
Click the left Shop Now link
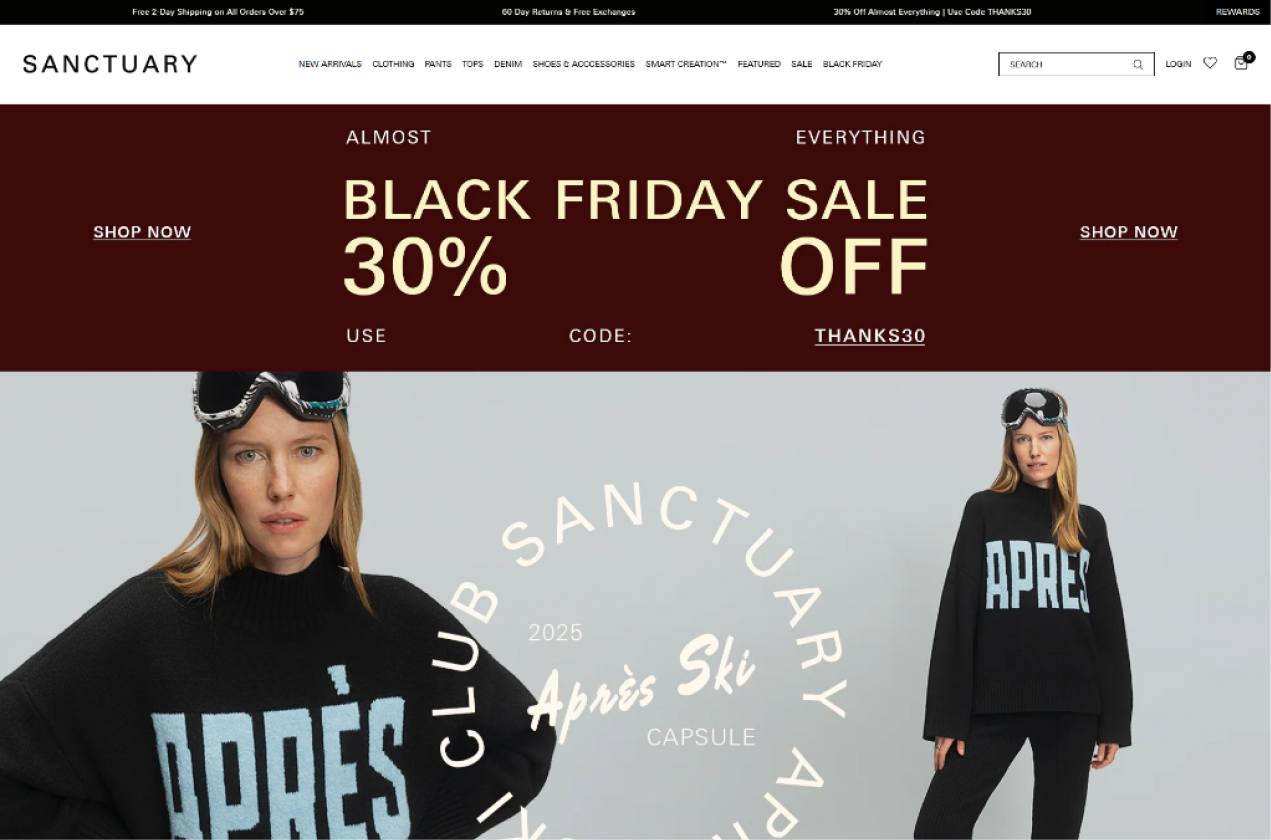tap(142, 232)
